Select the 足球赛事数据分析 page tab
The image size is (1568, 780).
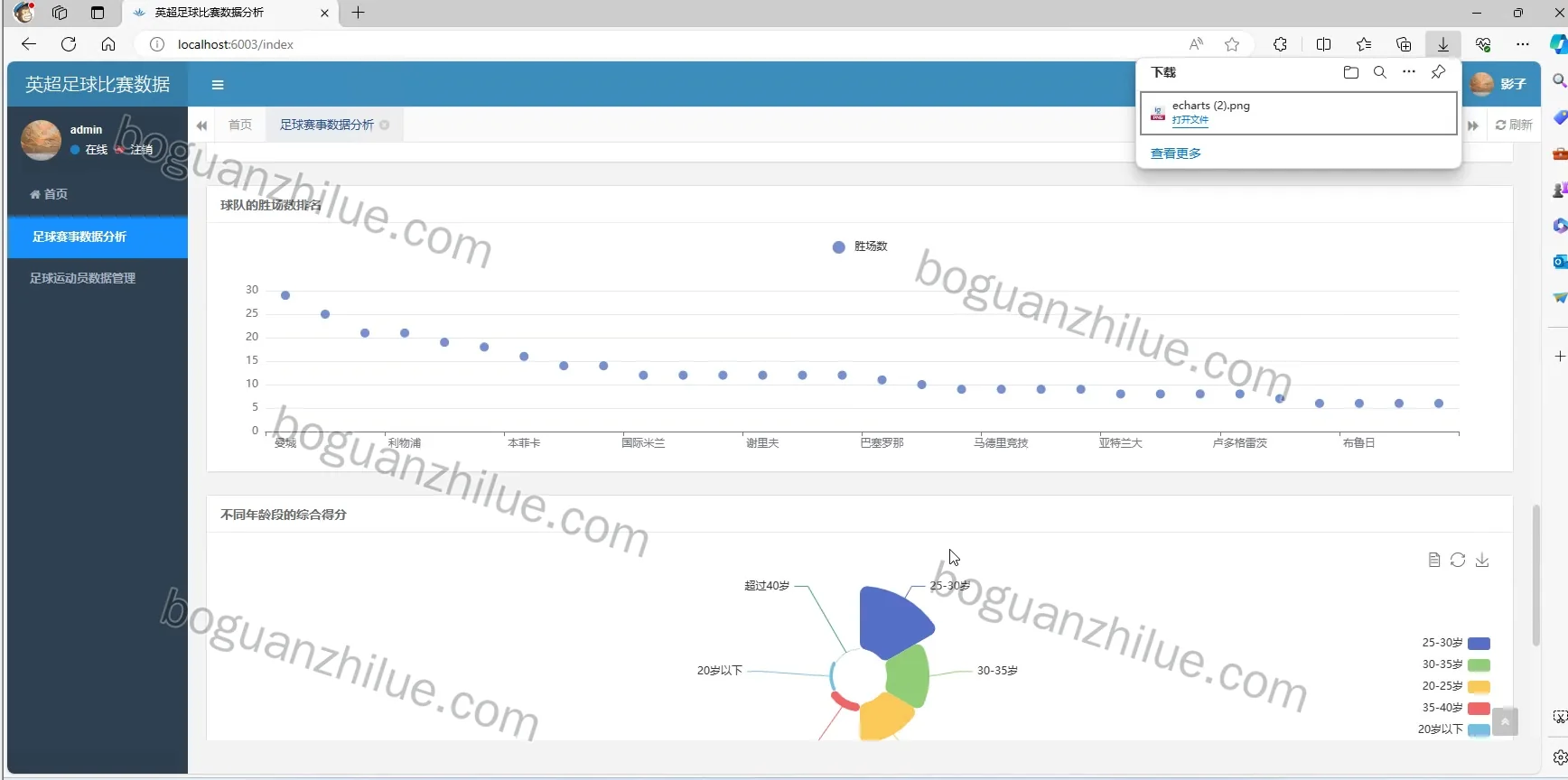[327, 125]
